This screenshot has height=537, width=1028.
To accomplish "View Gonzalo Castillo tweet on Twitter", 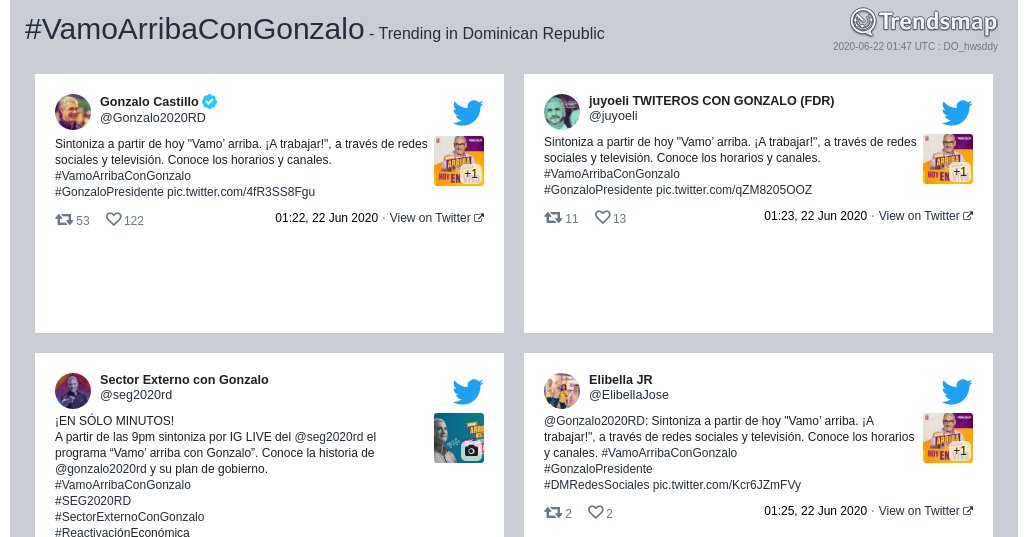I will (437, 218).
